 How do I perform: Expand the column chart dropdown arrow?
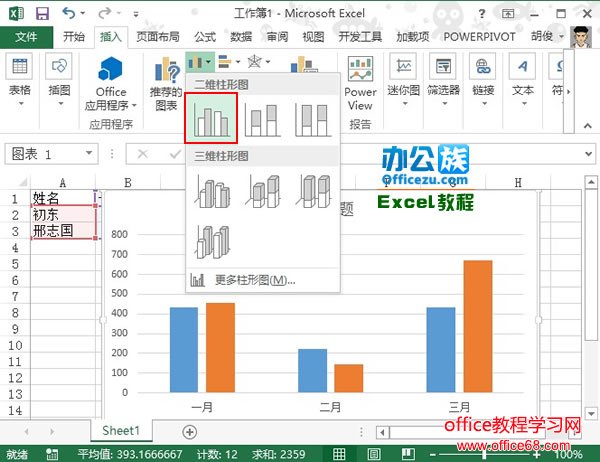209,62
